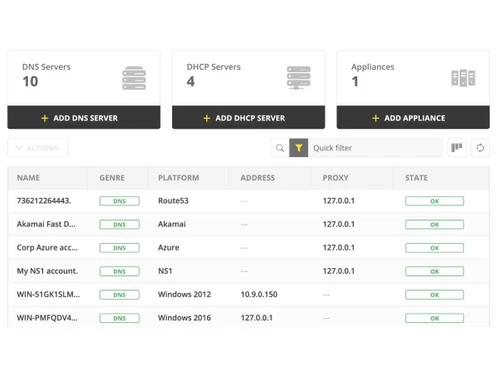Image resolution: width=500 pixels, height=375 pixels.
Task: Click the Akamai platform cell
Action: 172,224
